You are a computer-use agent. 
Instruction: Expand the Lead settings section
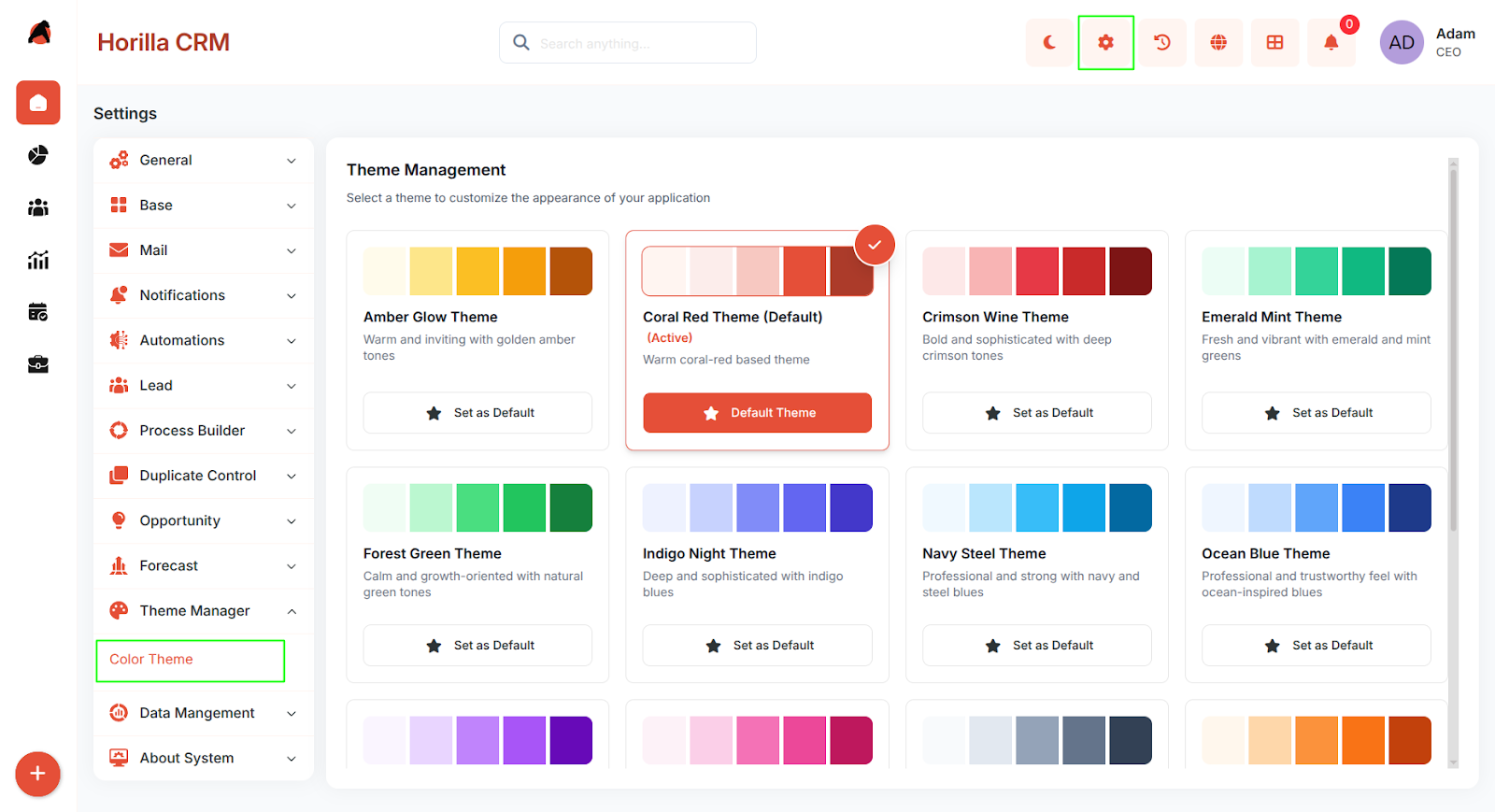tap(204, 385)
